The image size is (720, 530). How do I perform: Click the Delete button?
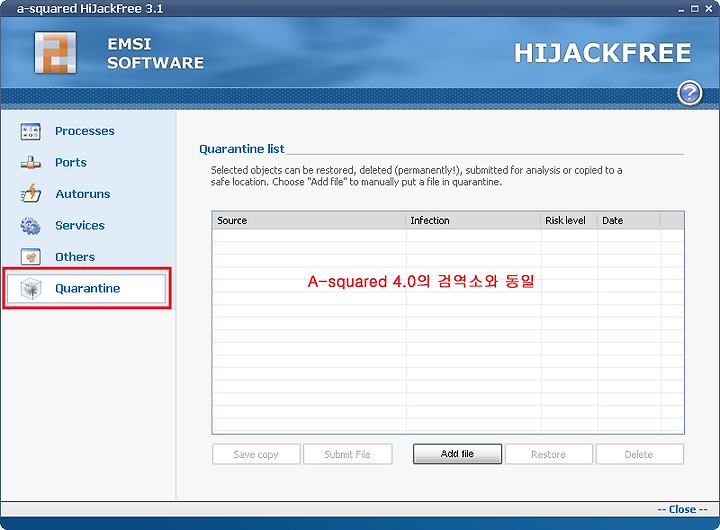[x=639, y=454]
